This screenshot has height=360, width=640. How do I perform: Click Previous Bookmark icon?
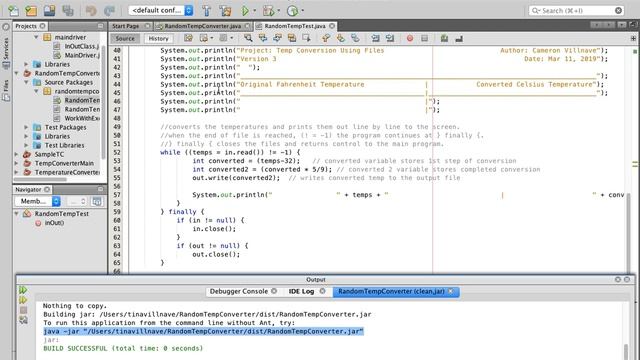click(x=326, y=38)
